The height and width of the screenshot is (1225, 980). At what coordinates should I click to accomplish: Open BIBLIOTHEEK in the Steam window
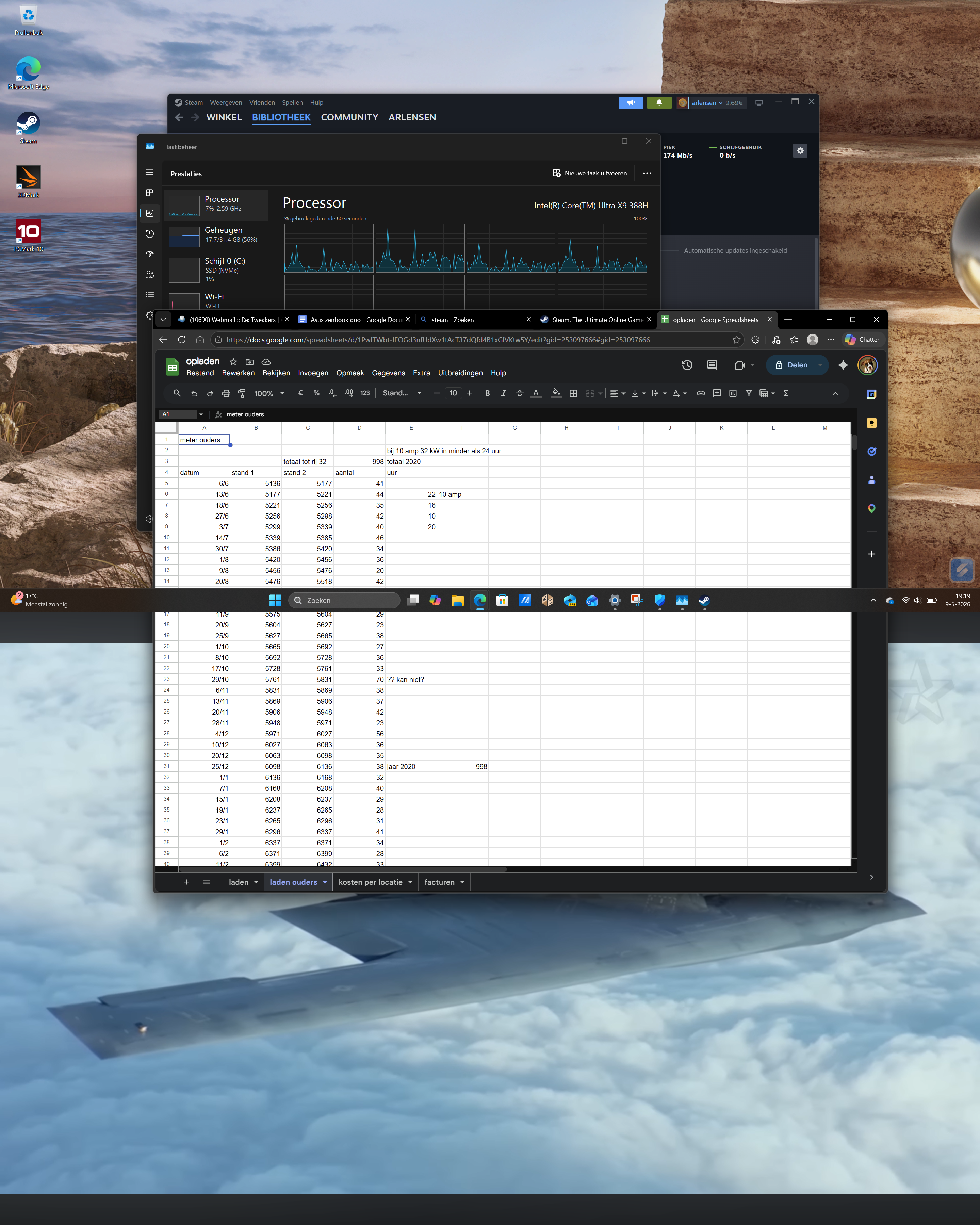pyautogui.click(x=281, y=117)
